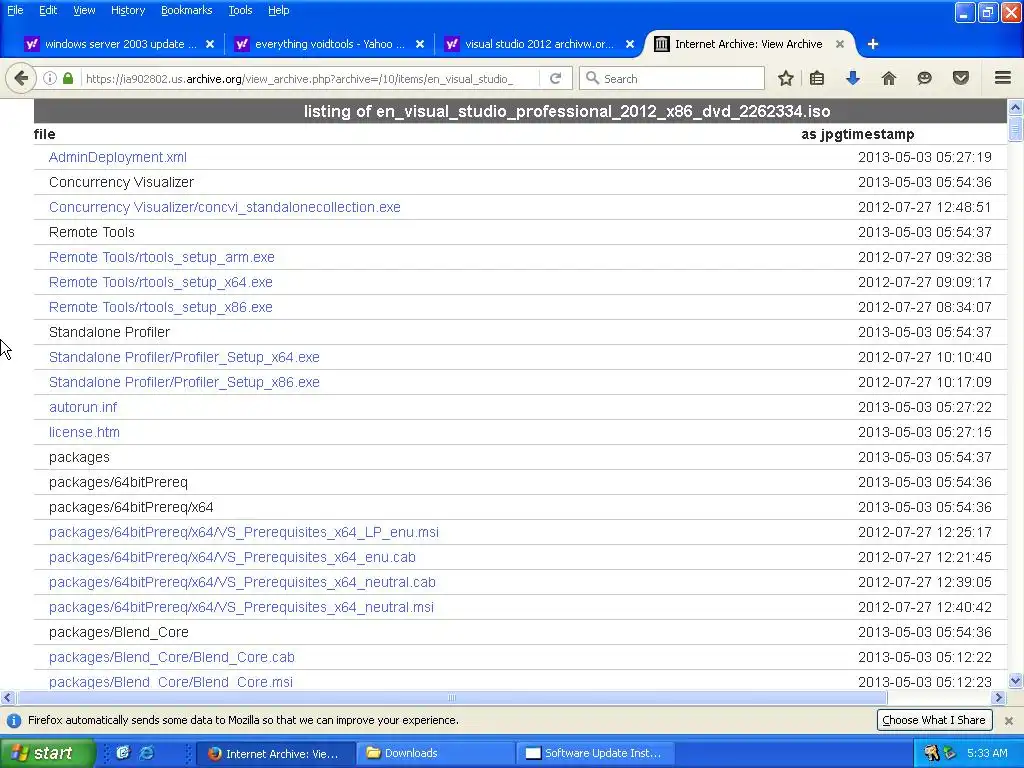Open a new tab with plus button
Viewport: 1024px width, 768px height.
tap(873, 44)
